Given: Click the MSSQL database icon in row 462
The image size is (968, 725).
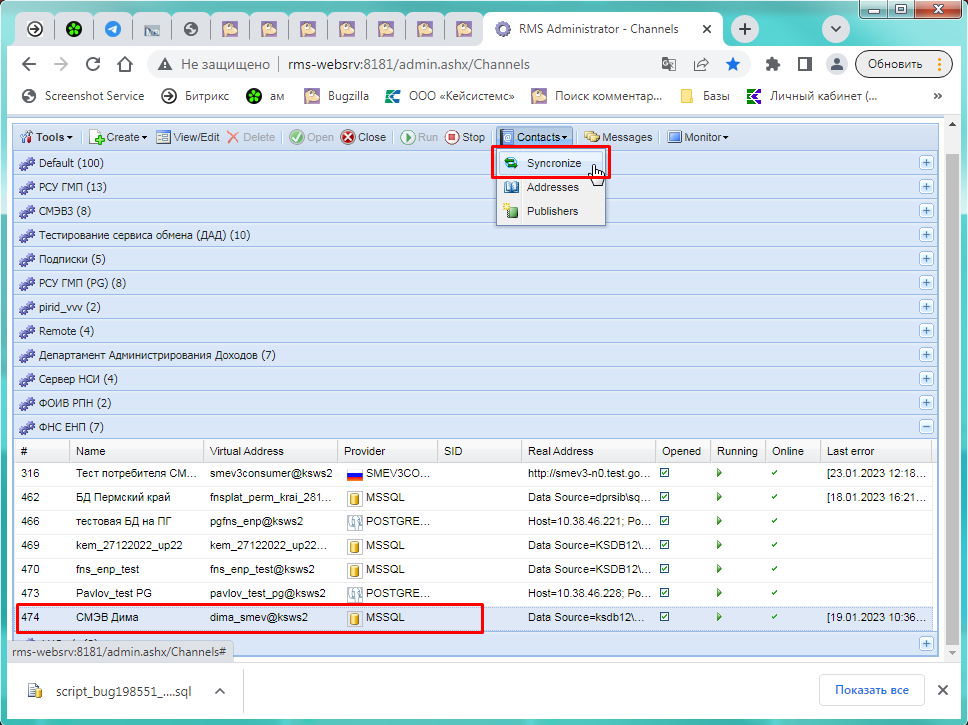Looking at the screenshot, I should [354, 498].
